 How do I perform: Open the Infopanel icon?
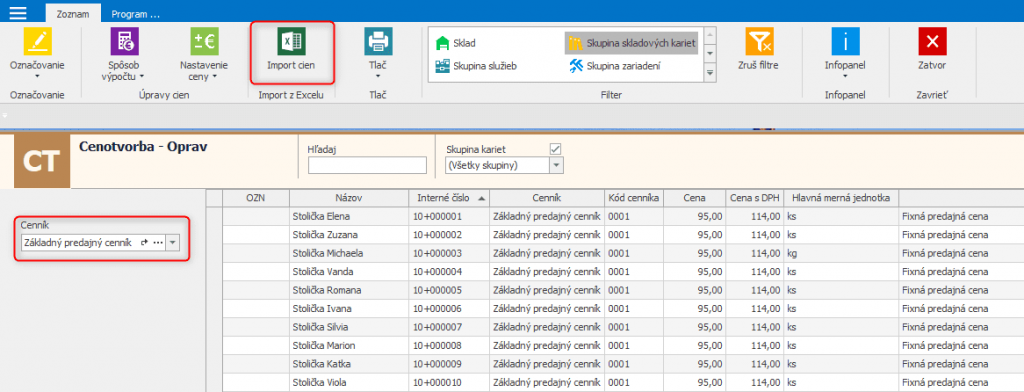tap(845, 41)
